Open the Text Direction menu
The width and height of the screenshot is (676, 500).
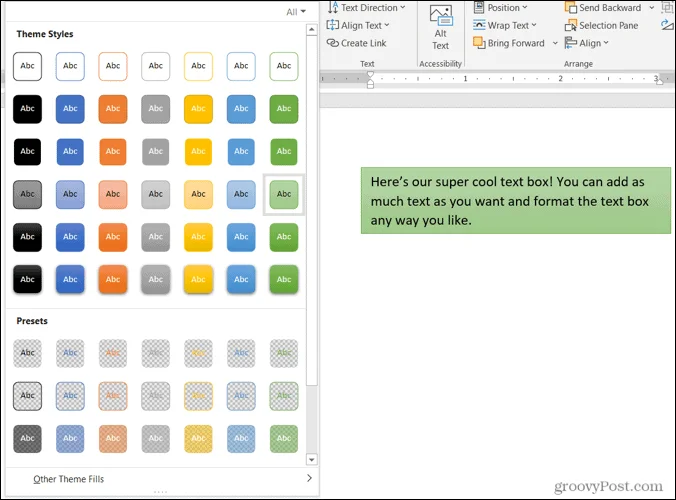click(366, 8)
